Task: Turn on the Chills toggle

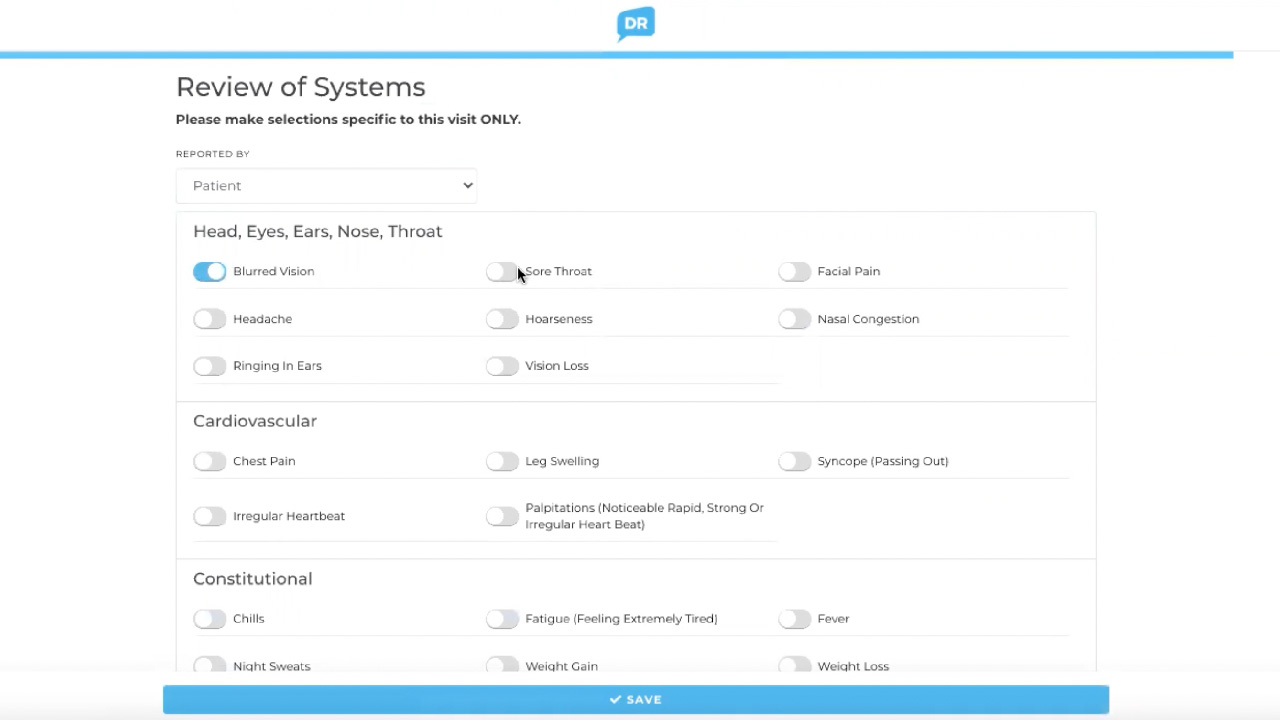Action: [x=210, y=619]
